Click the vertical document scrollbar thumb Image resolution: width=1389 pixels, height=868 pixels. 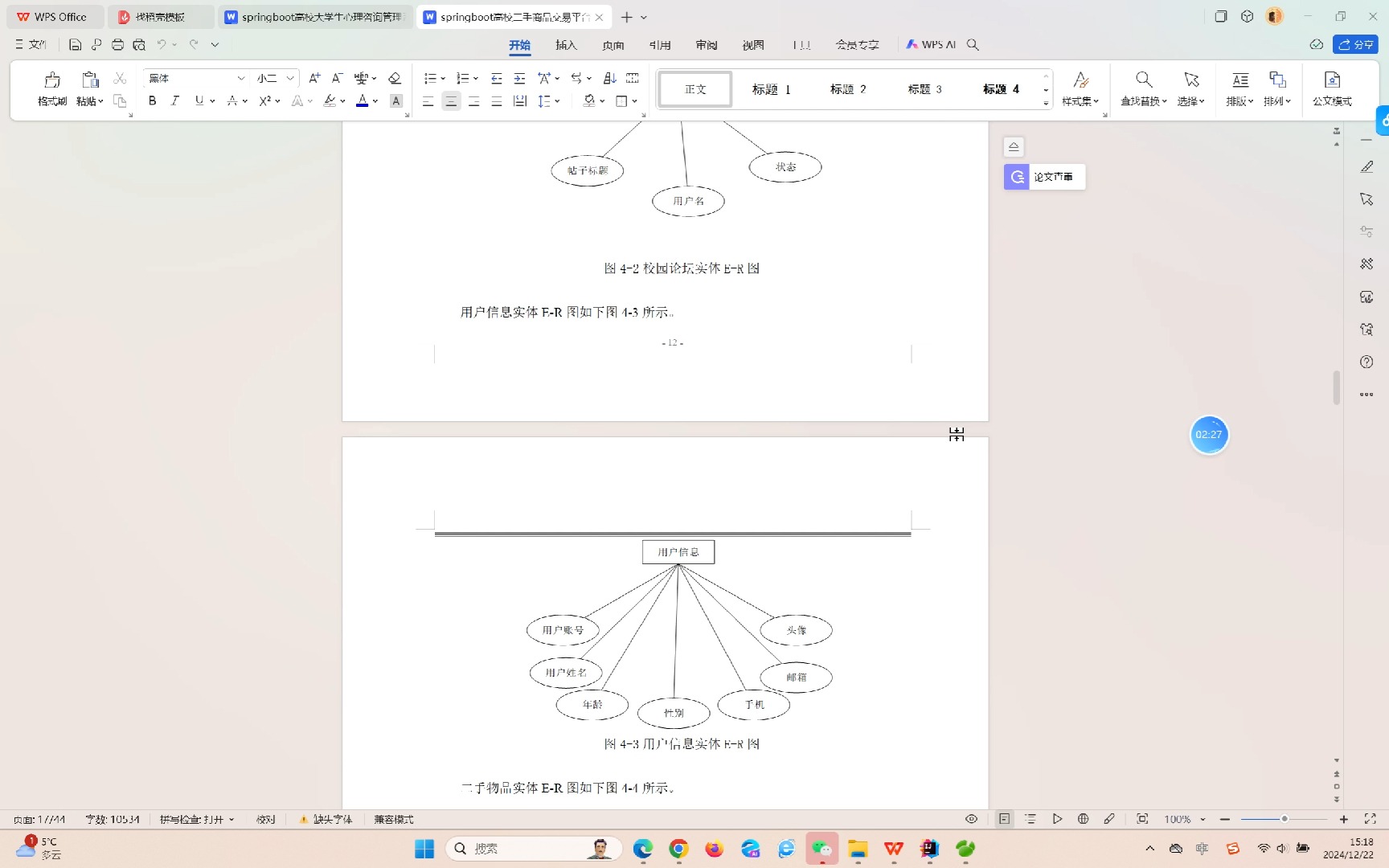(x=1337, y=387)
